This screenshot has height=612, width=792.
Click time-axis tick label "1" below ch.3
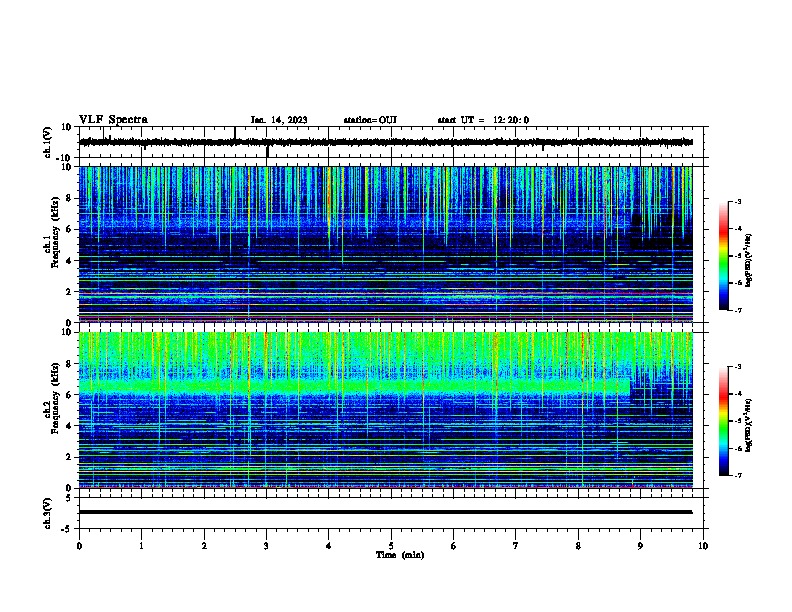(141, 546)
